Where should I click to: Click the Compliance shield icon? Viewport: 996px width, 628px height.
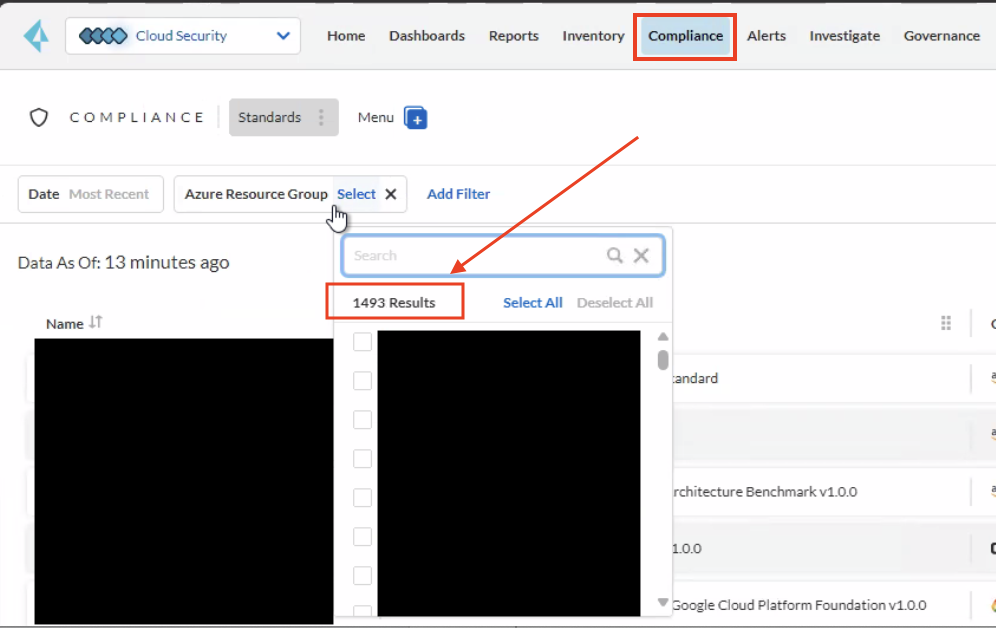point(39,118)
